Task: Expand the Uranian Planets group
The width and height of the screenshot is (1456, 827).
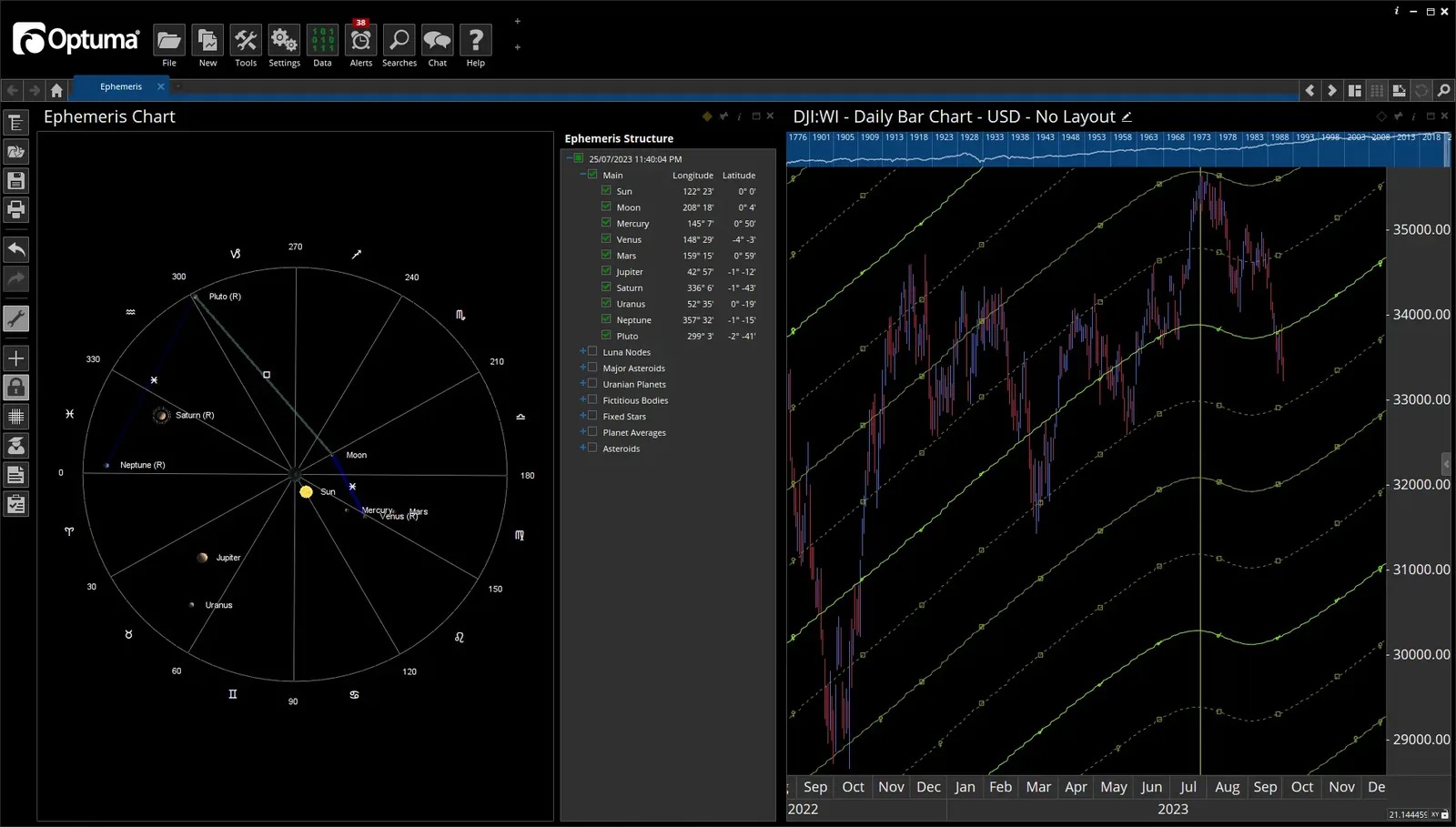Action: (583, 384)
